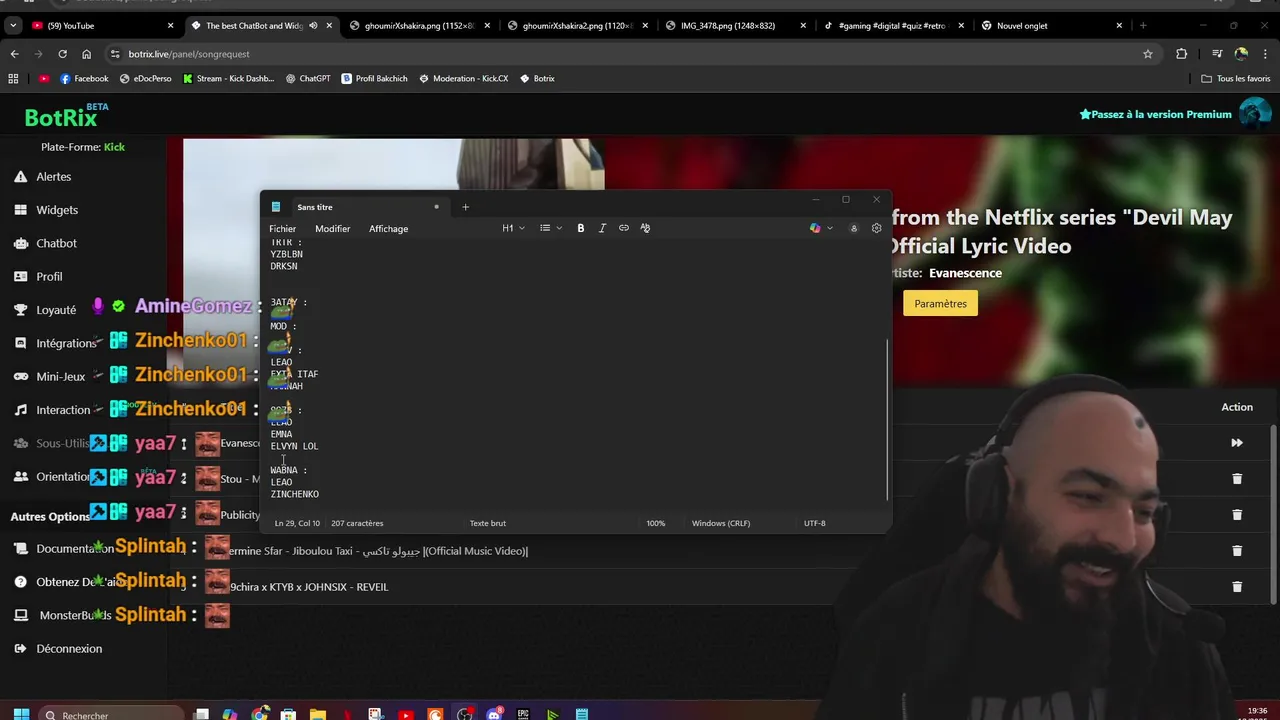Open list style dropdown in Notepad

[x=551, y=228]
